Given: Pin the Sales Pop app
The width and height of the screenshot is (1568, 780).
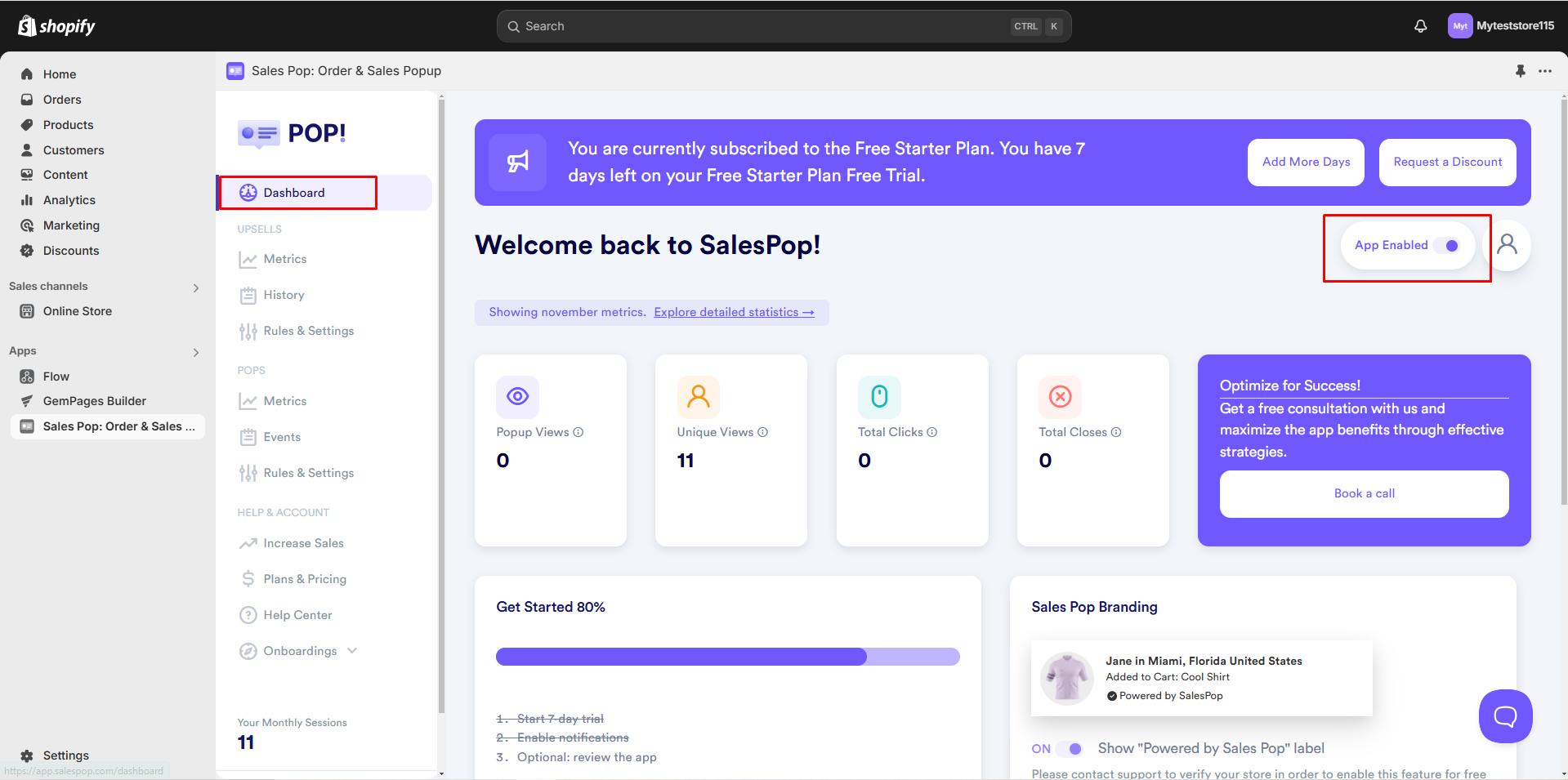Looking at the screenshot, I should pyautogui.click(x=1521, y=71).
